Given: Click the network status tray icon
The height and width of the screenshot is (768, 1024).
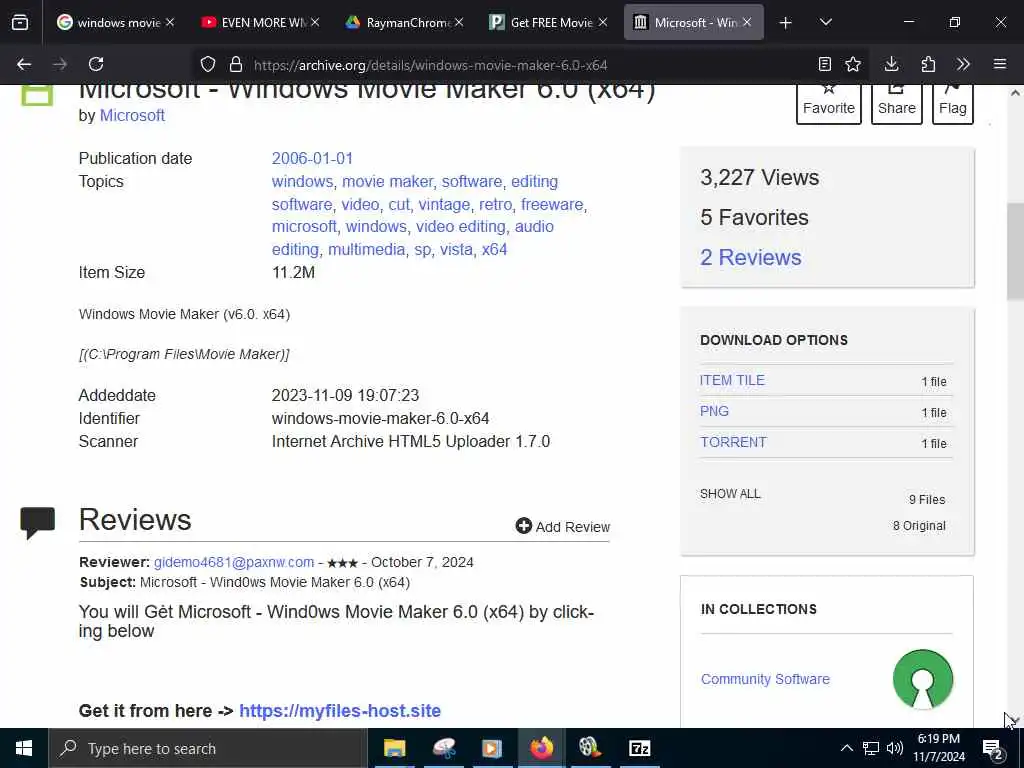Looking at the screenshot, I should point(871,748).
